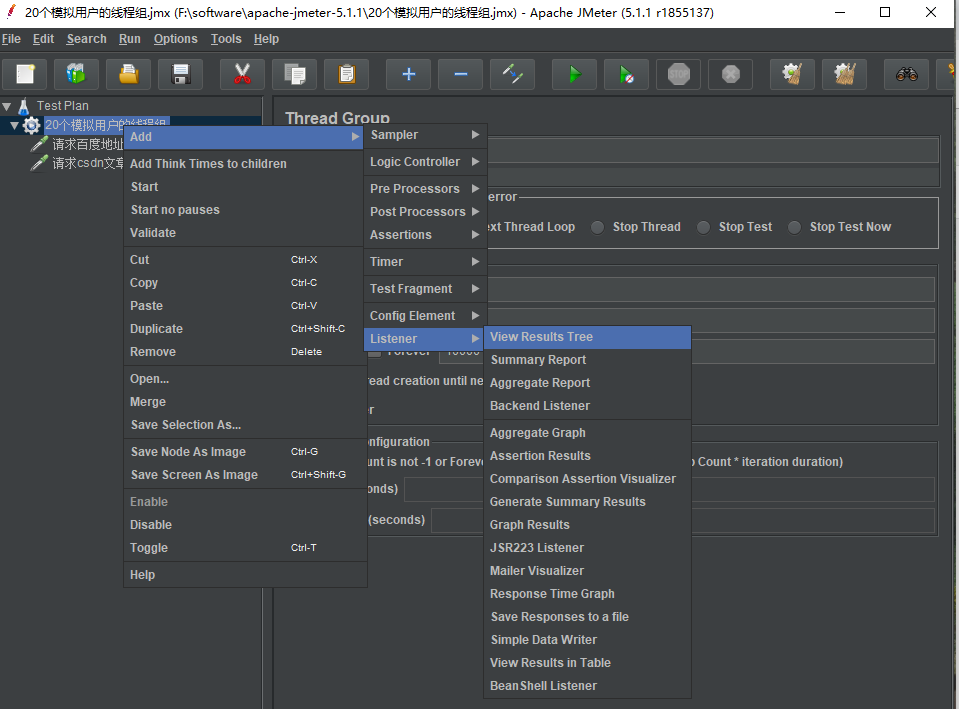959x709 pixels.
Task: Click the Stop toolbar icon
Action: pos(678,75)
